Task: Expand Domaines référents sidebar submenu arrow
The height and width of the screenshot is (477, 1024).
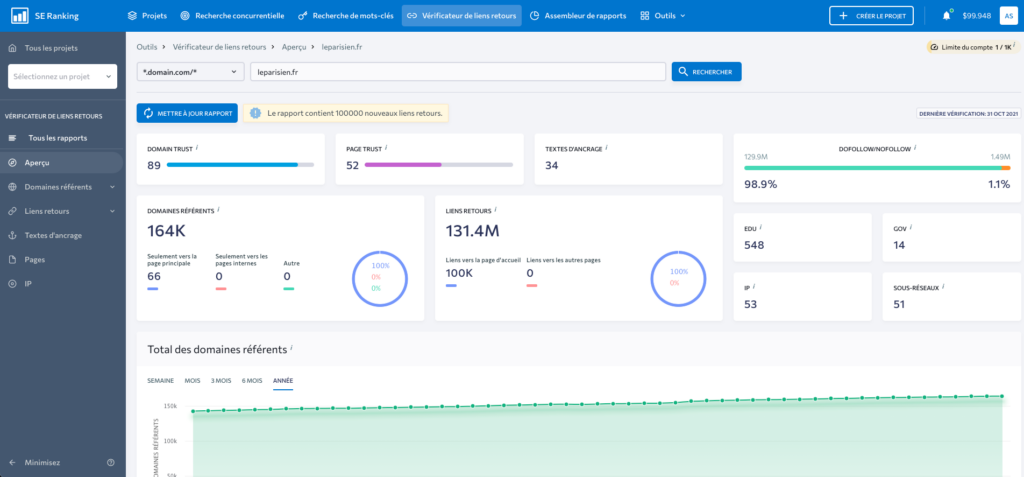Action: point(112,187)
